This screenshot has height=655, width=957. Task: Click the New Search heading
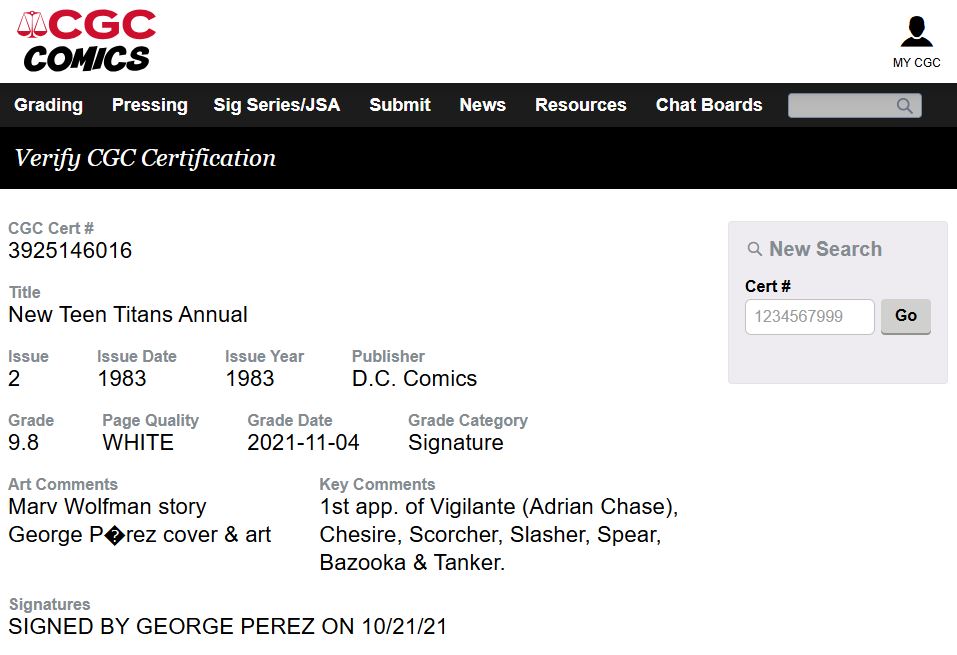(825, 249)
